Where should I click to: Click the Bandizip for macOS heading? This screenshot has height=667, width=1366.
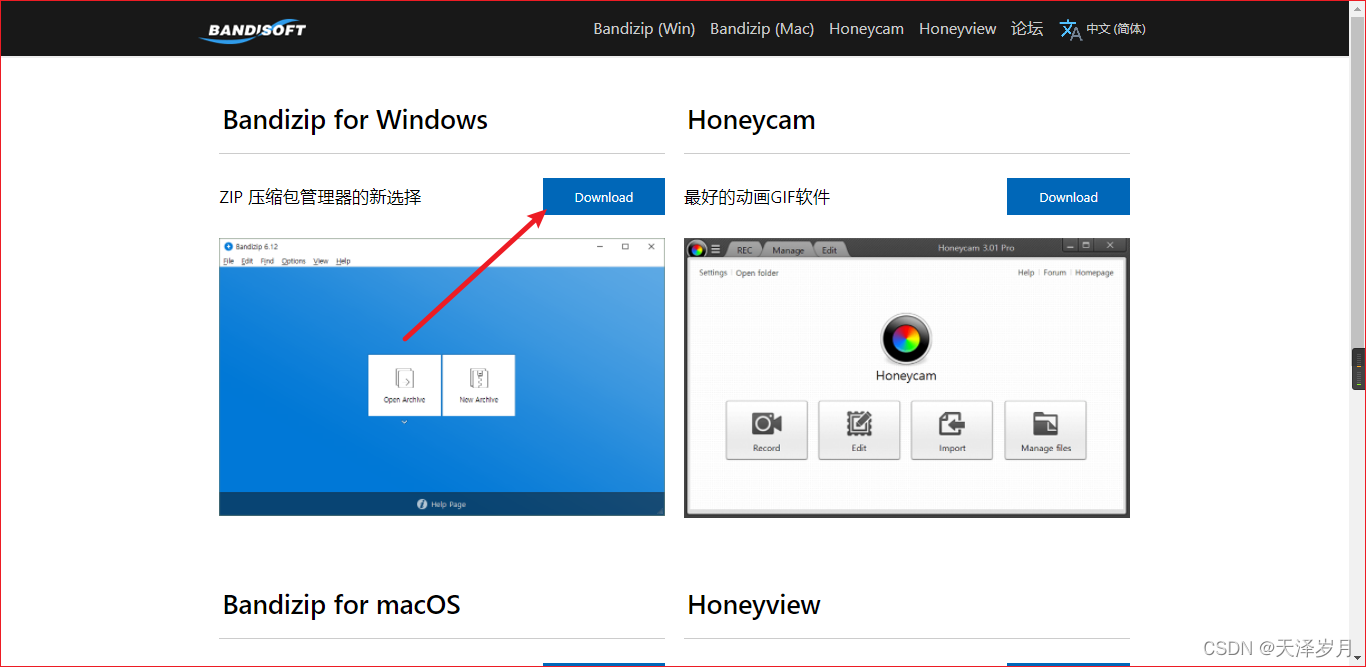[x=341, y=605]
